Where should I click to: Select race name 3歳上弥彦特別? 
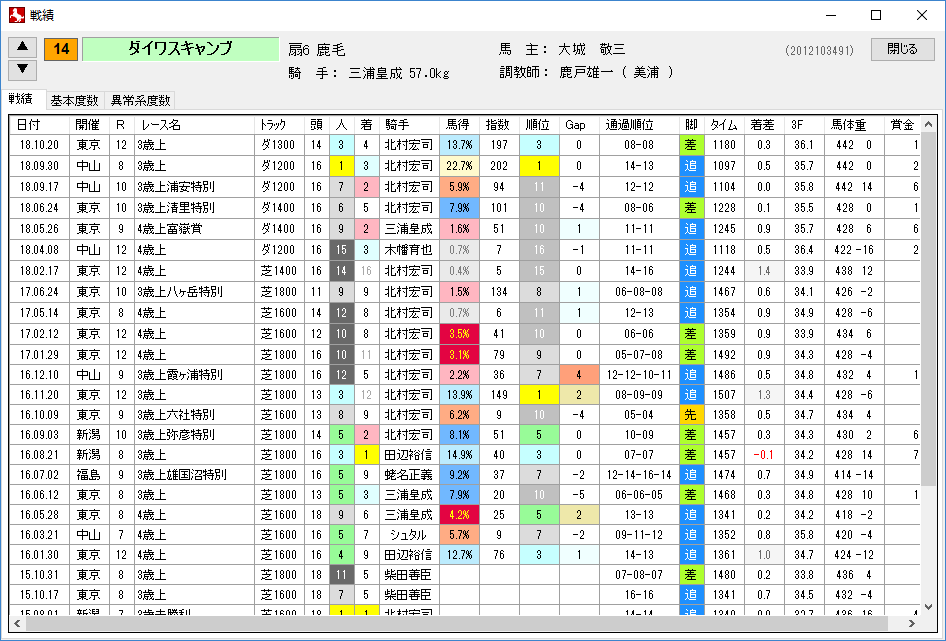176,435
